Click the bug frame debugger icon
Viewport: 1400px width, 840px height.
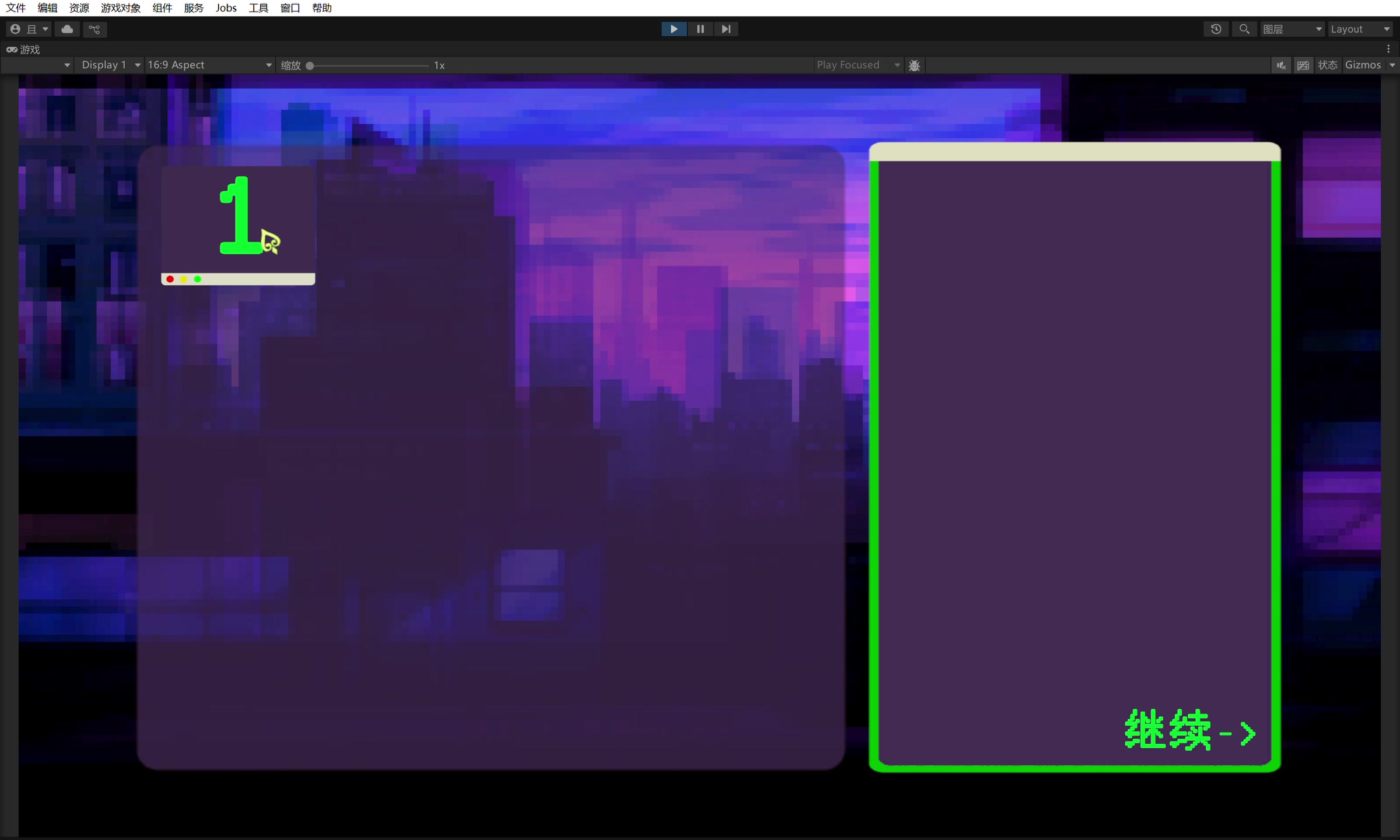914,65
